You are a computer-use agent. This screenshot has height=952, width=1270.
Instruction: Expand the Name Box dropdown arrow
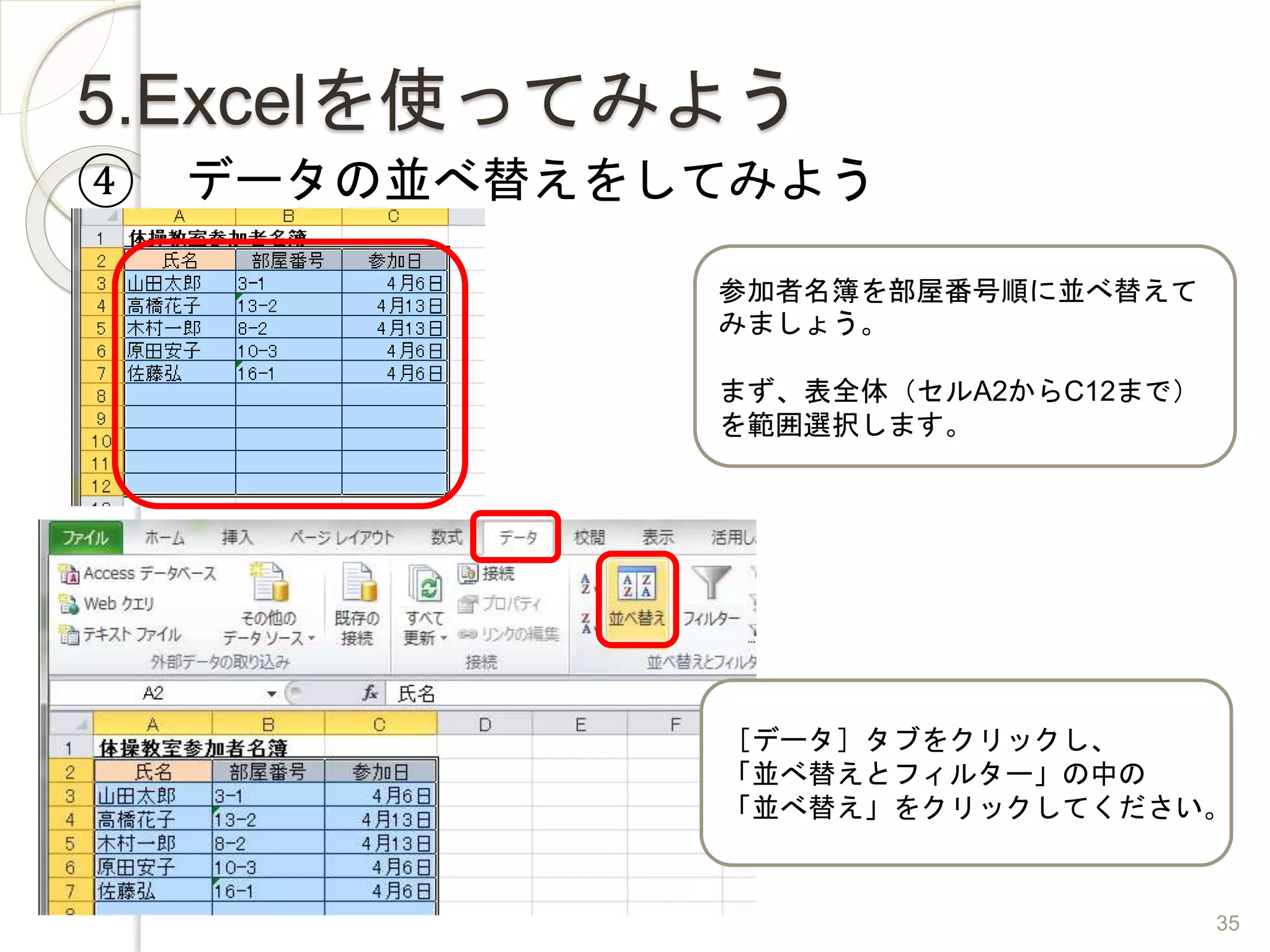click(272, 694)
